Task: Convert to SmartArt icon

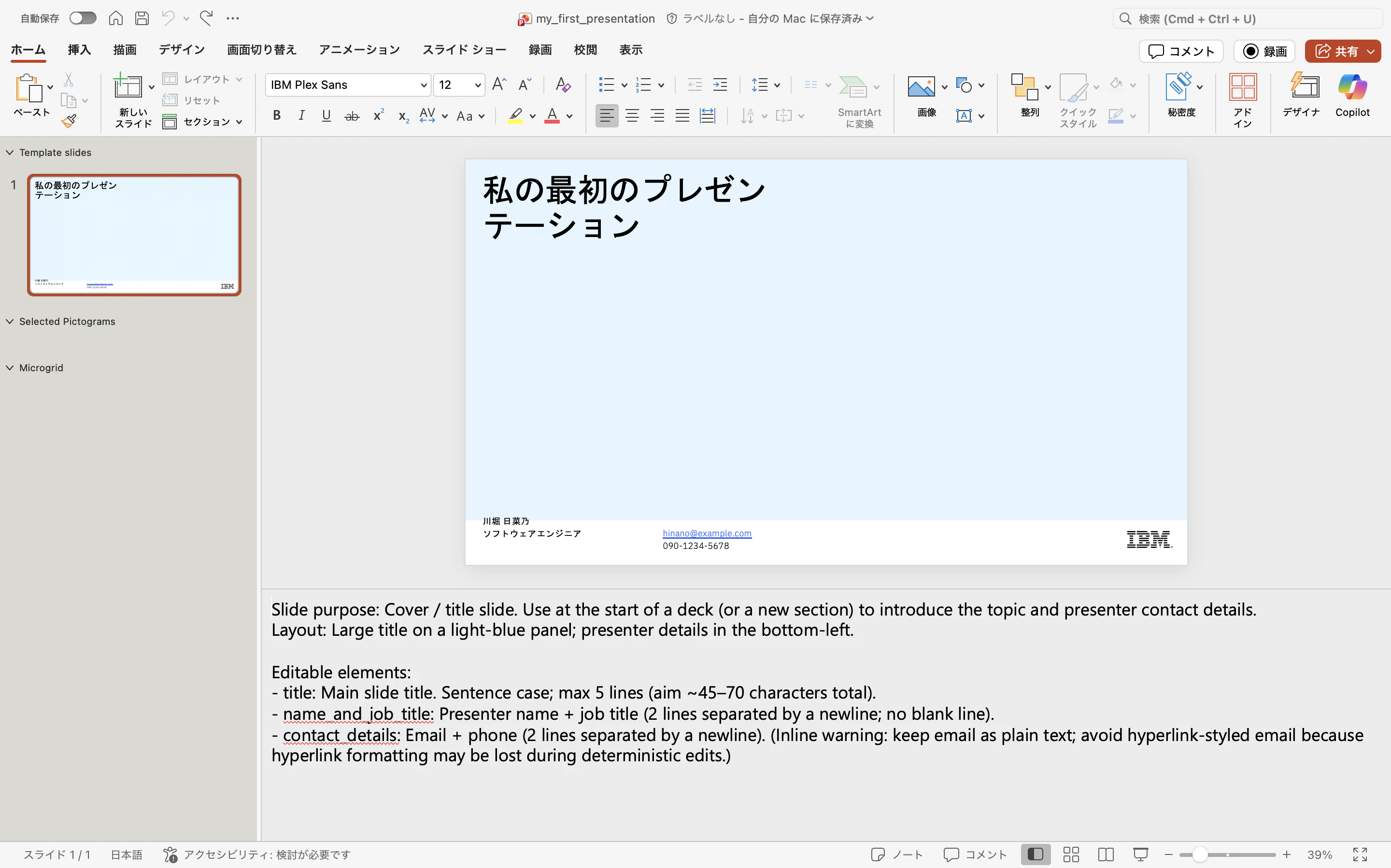Action: tap(853, 87)
